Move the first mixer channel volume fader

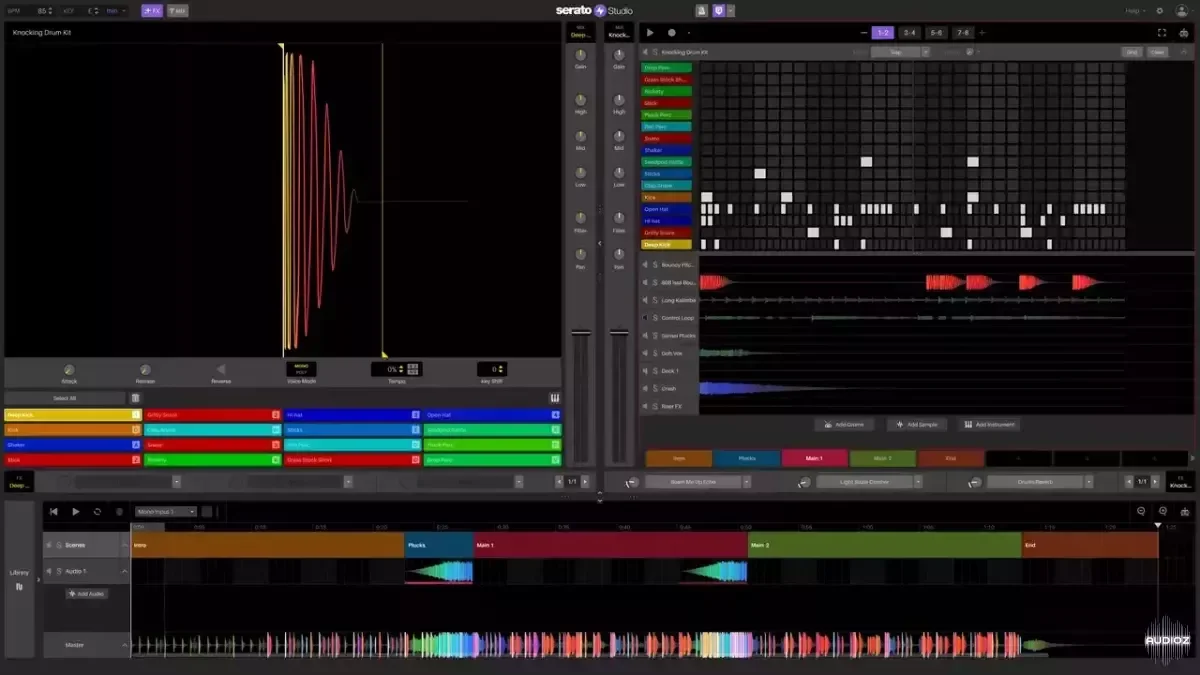click(x=580, y=332)
